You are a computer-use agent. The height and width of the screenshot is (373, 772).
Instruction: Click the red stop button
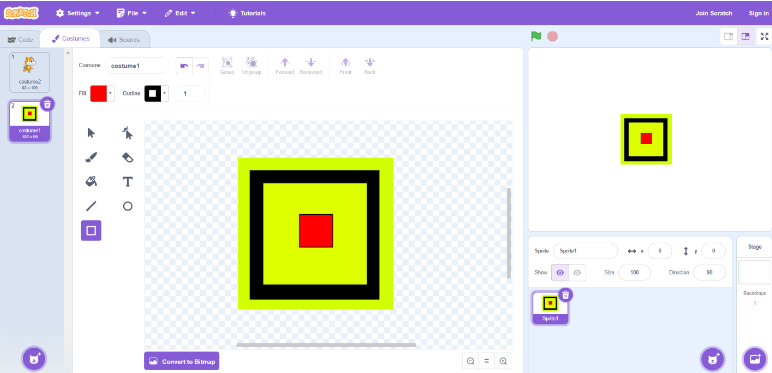[552, 36]
